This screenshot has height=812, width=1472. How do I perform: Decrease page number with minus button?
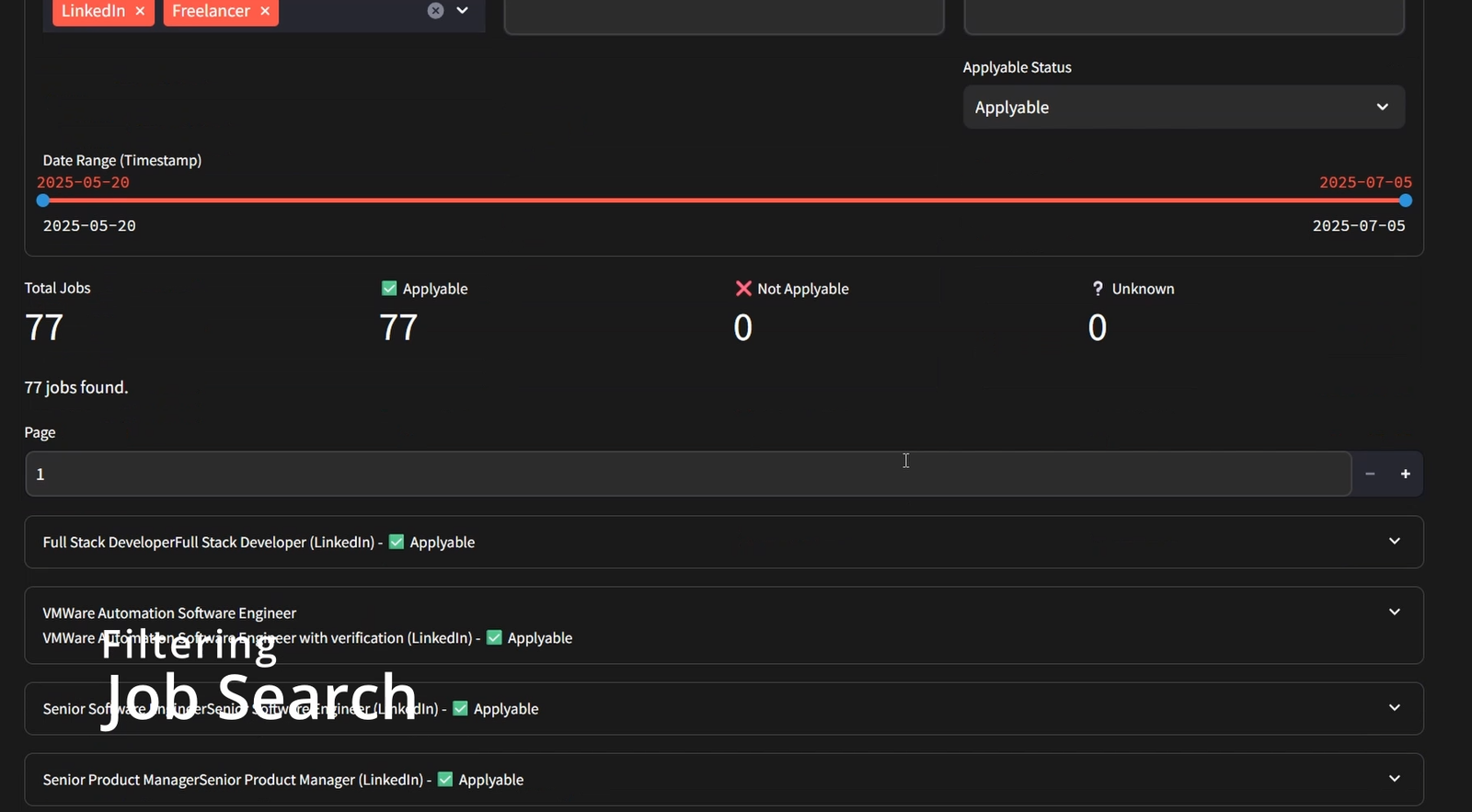pos(1370,474)
